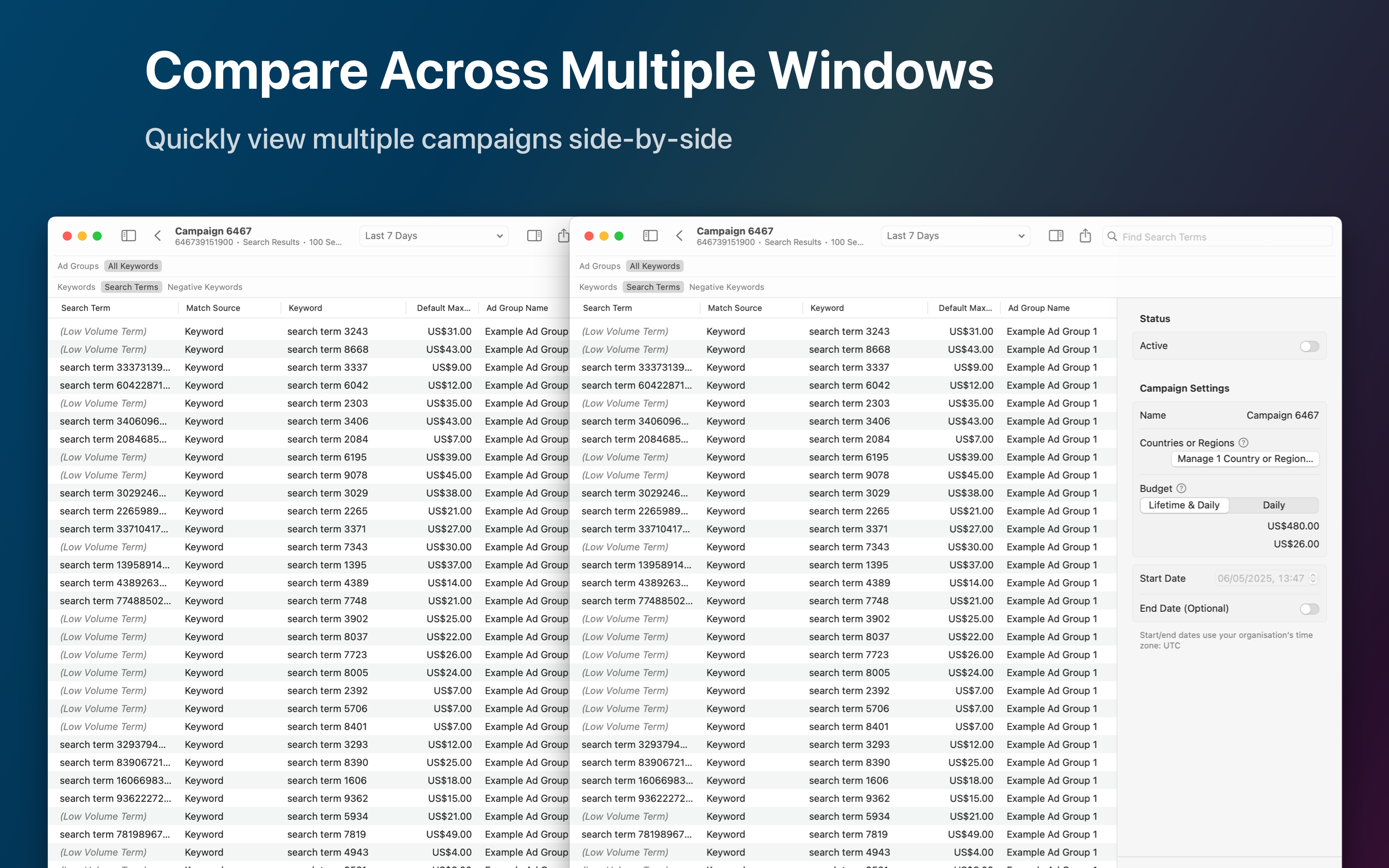
Task: Open Budget help question mark icon
Action: 1181,488
